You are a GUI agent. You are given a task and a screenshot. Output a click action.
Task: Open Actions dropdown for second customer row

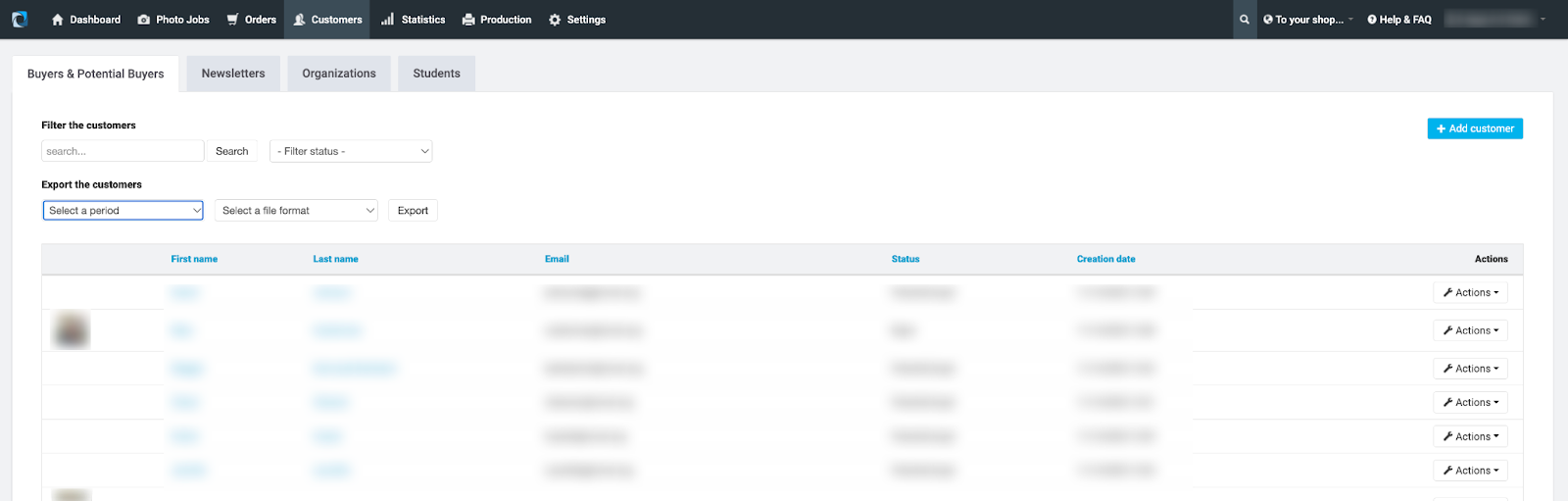pyautogui.click(x=1470, y=330)
